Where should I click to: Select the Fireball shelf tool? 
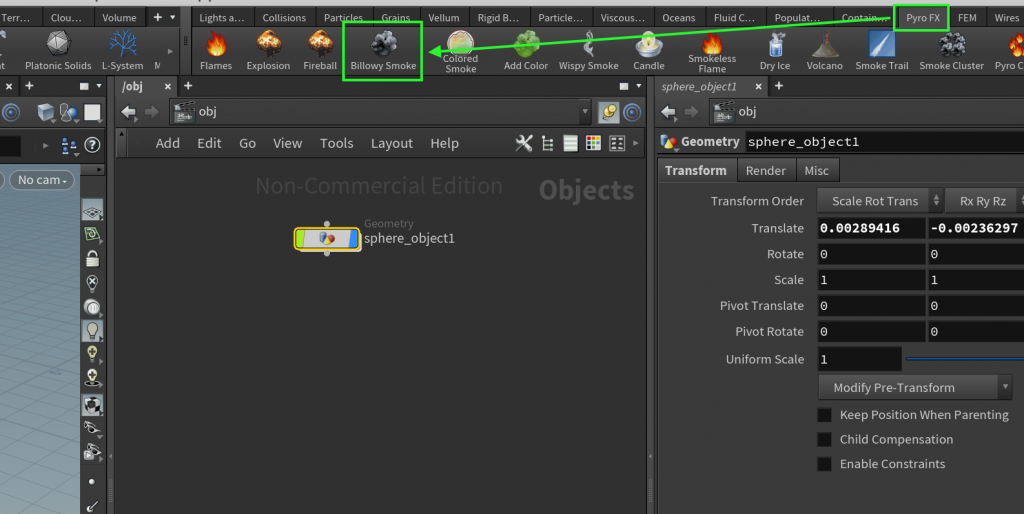320,50
